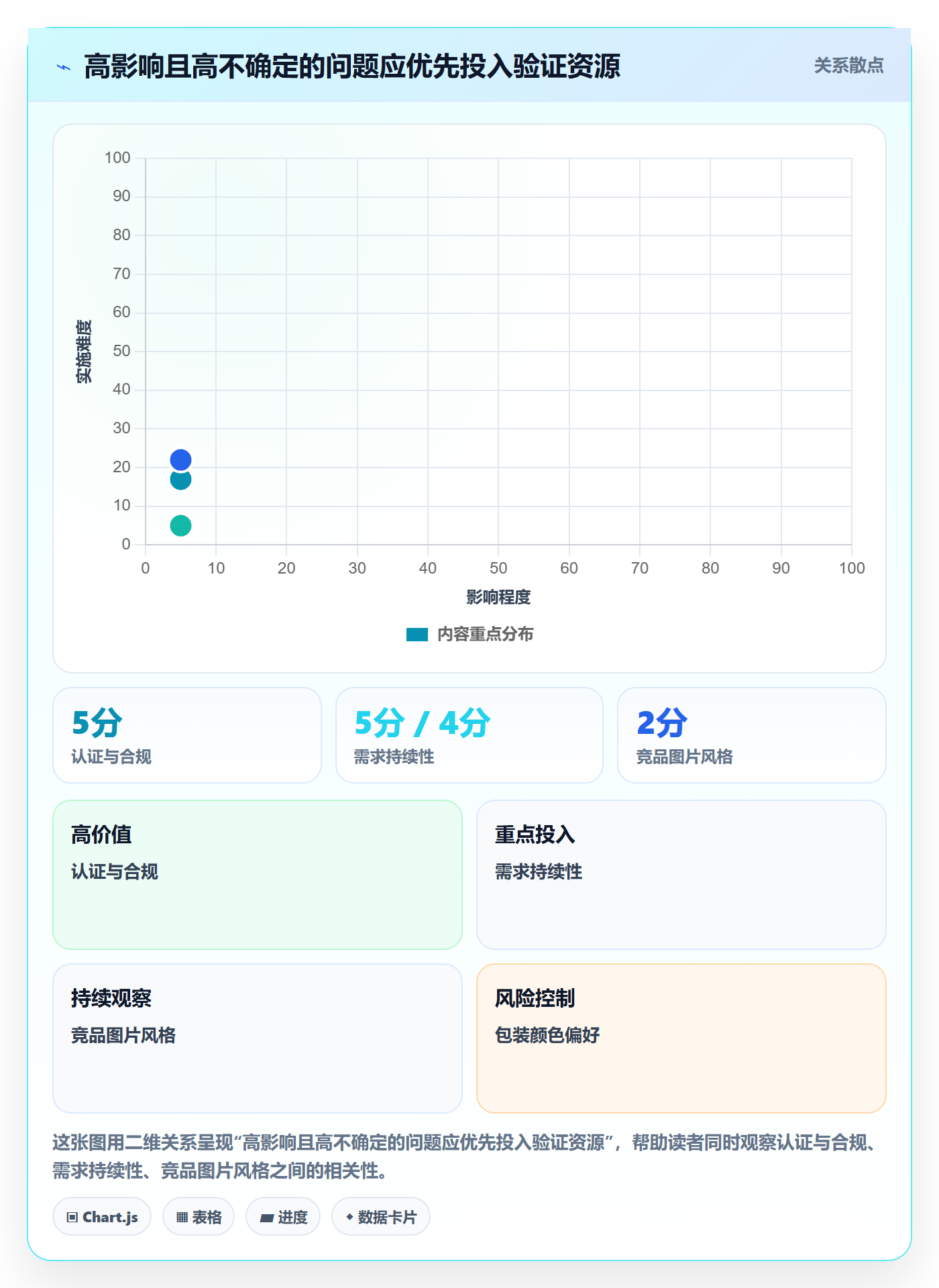
Task: Click the table grid icon in 表格 chip
Action: [182, 1218]
